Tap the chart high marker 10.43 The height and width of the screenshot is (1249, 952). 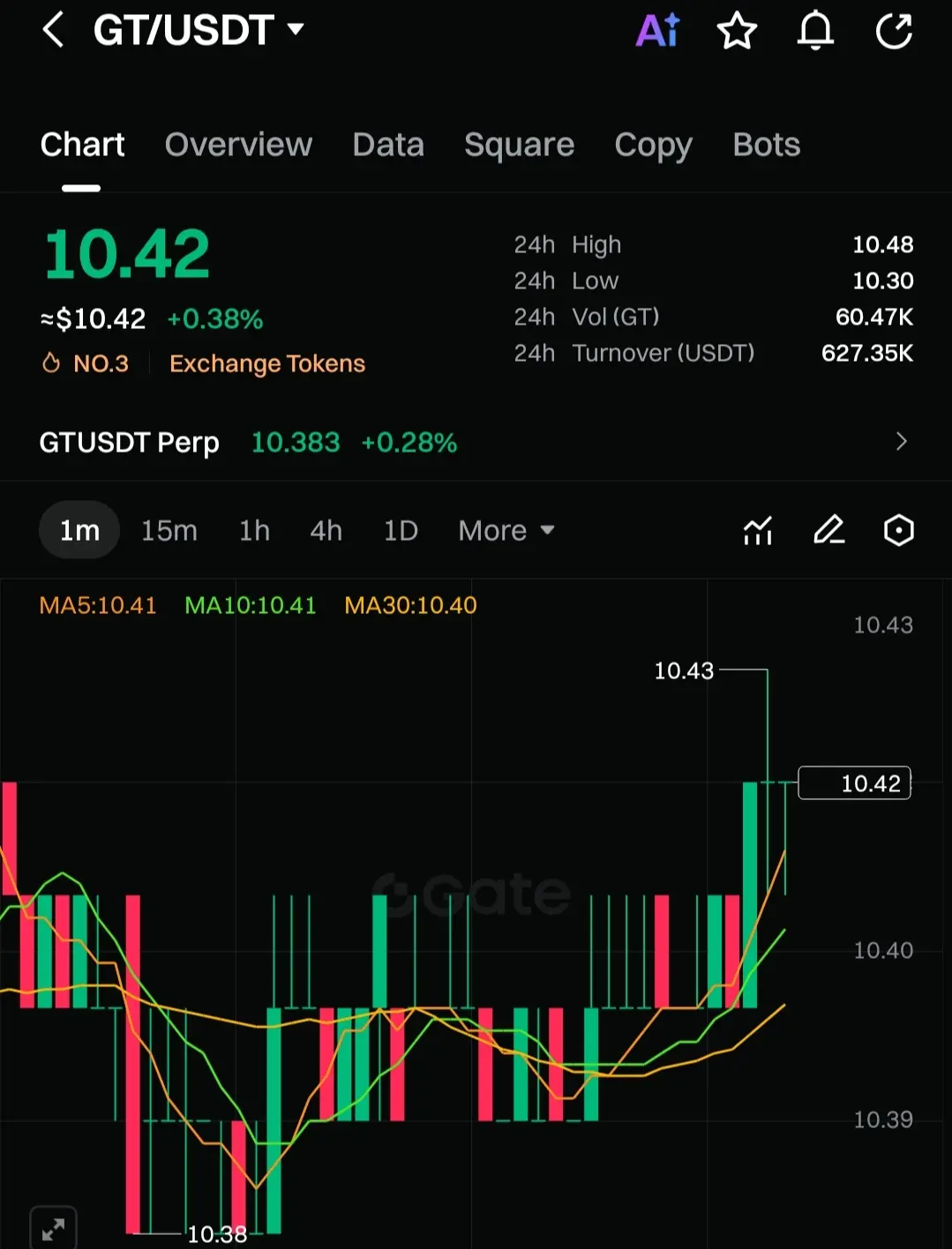[684, 671]
